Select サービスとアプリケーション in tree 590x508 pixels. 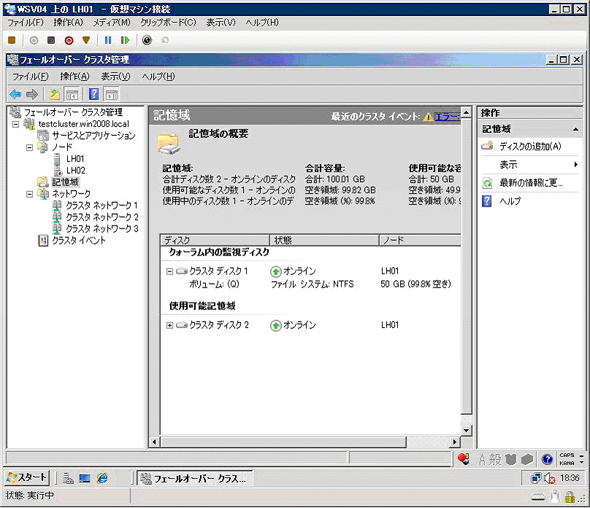94,135
